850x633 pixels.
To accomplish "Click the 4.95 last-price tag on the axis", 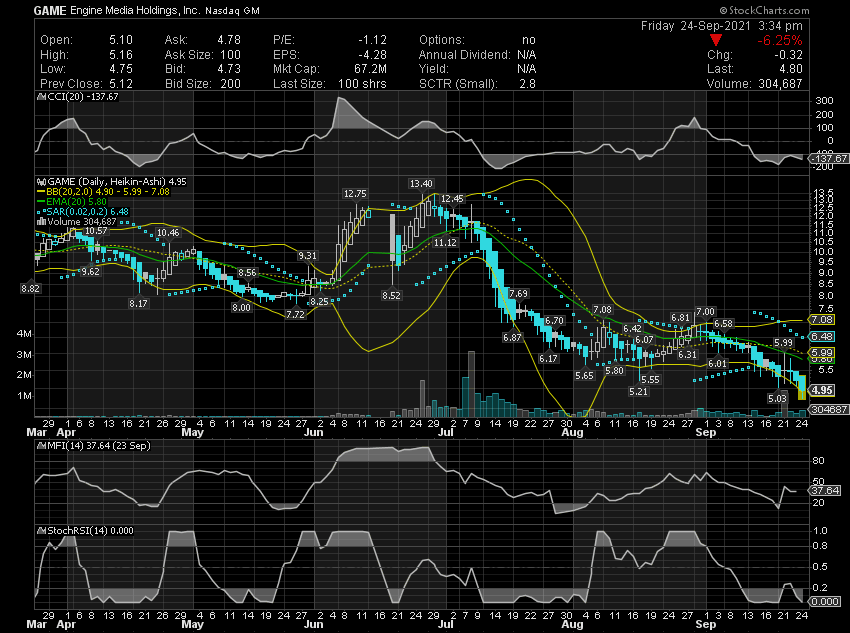I will tap(823, 390).
